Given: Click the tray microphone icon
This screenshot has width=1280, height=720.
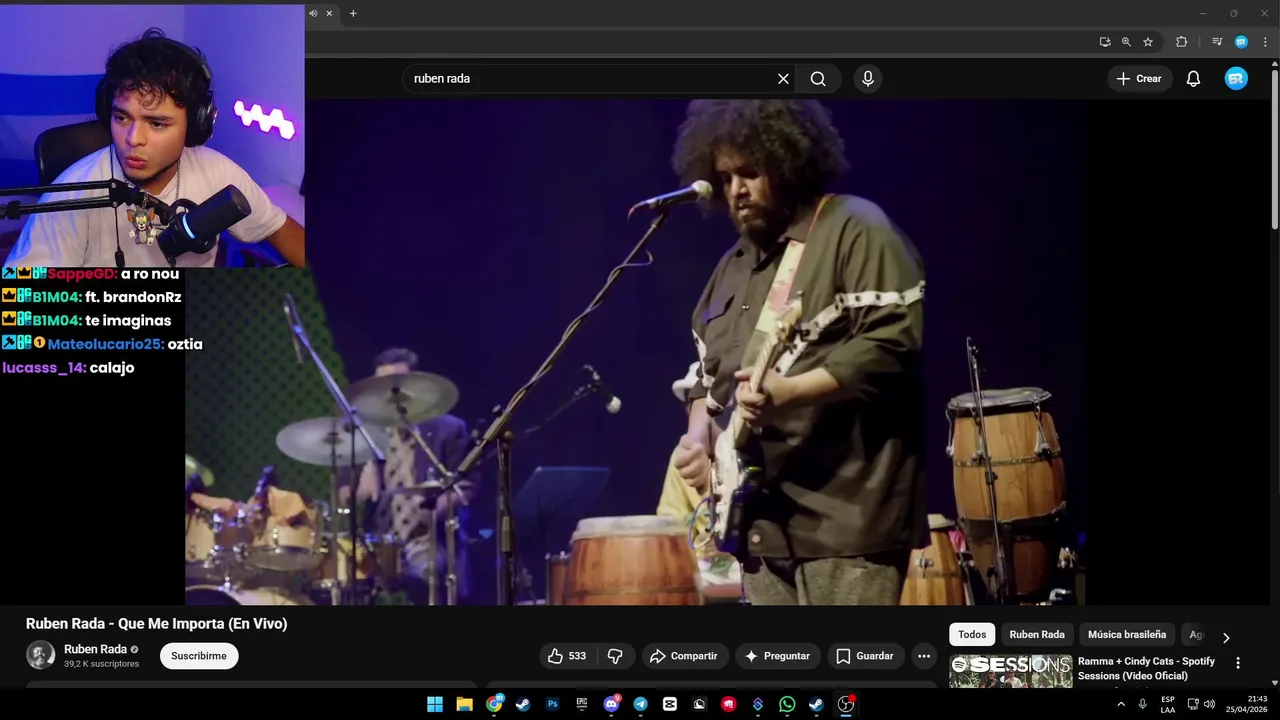Looking at the screenshot, I should tap(1143, 704).
